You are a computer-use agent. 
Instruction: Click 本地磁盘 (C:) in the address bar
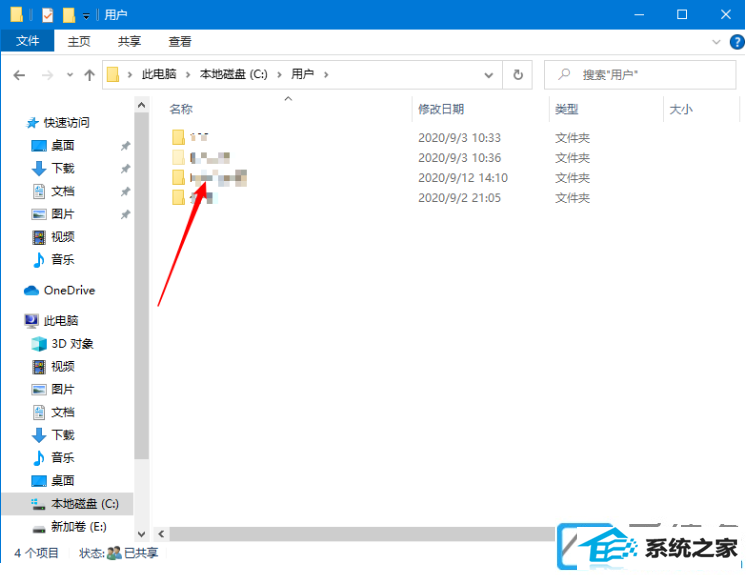pyautogui.click(x=234, y=74)
